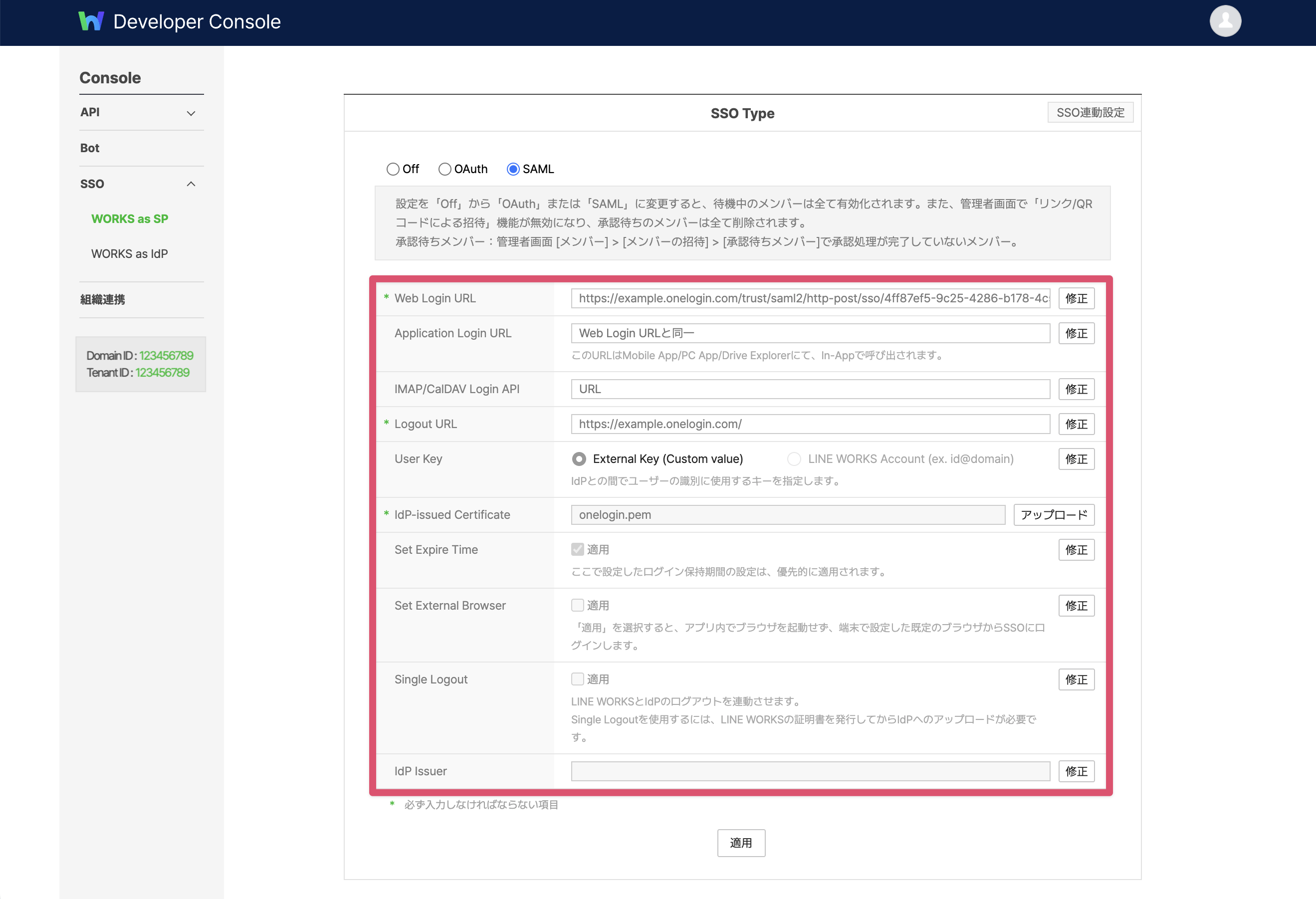The height and width of the screenshot is (899, 1316).
Task: Choose LINE WORKS Account user key option
Action: coord(794,459)
